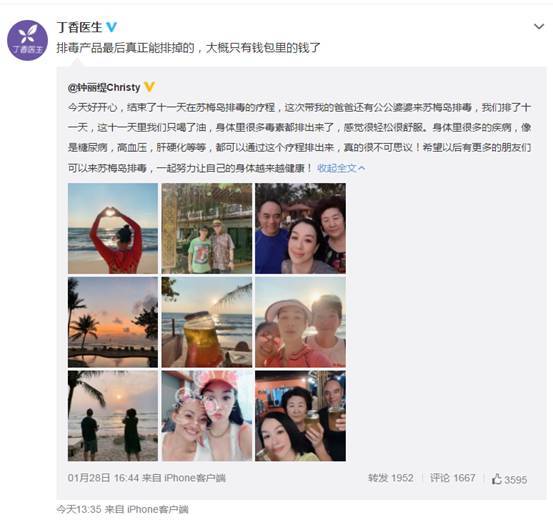The image size is (553, 525).
Task: Open the palm tree sunset photo
Action: 113,322
